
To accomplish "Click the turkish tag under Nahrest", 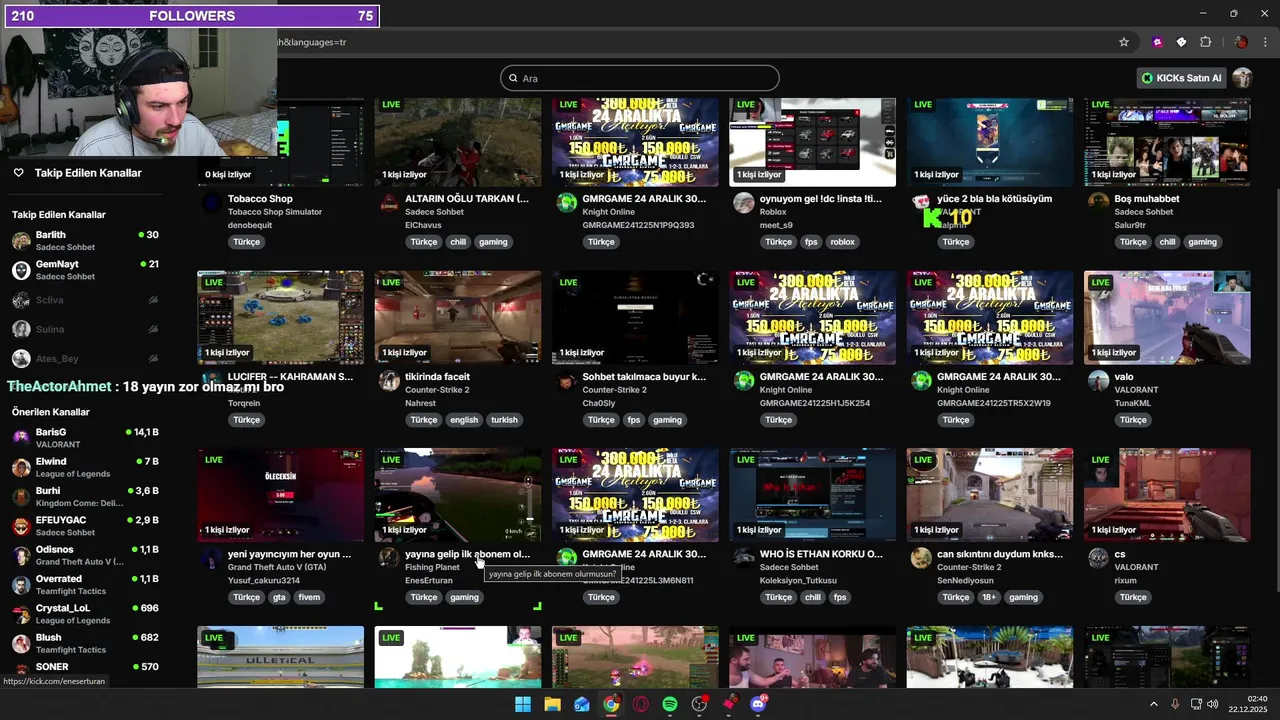I will [x=504, y=420].
